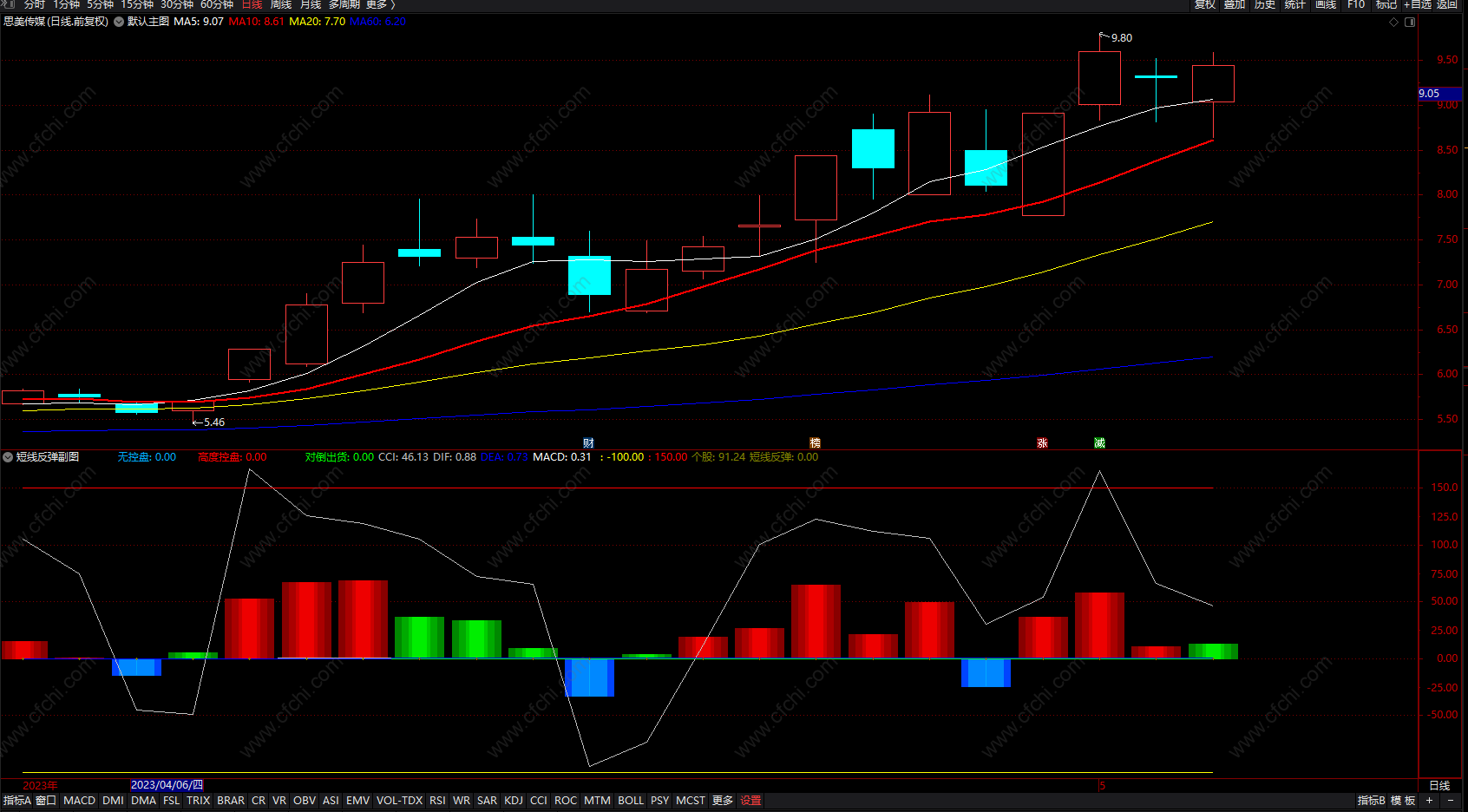Select MACD indicator tab

[x=79, y=801]
